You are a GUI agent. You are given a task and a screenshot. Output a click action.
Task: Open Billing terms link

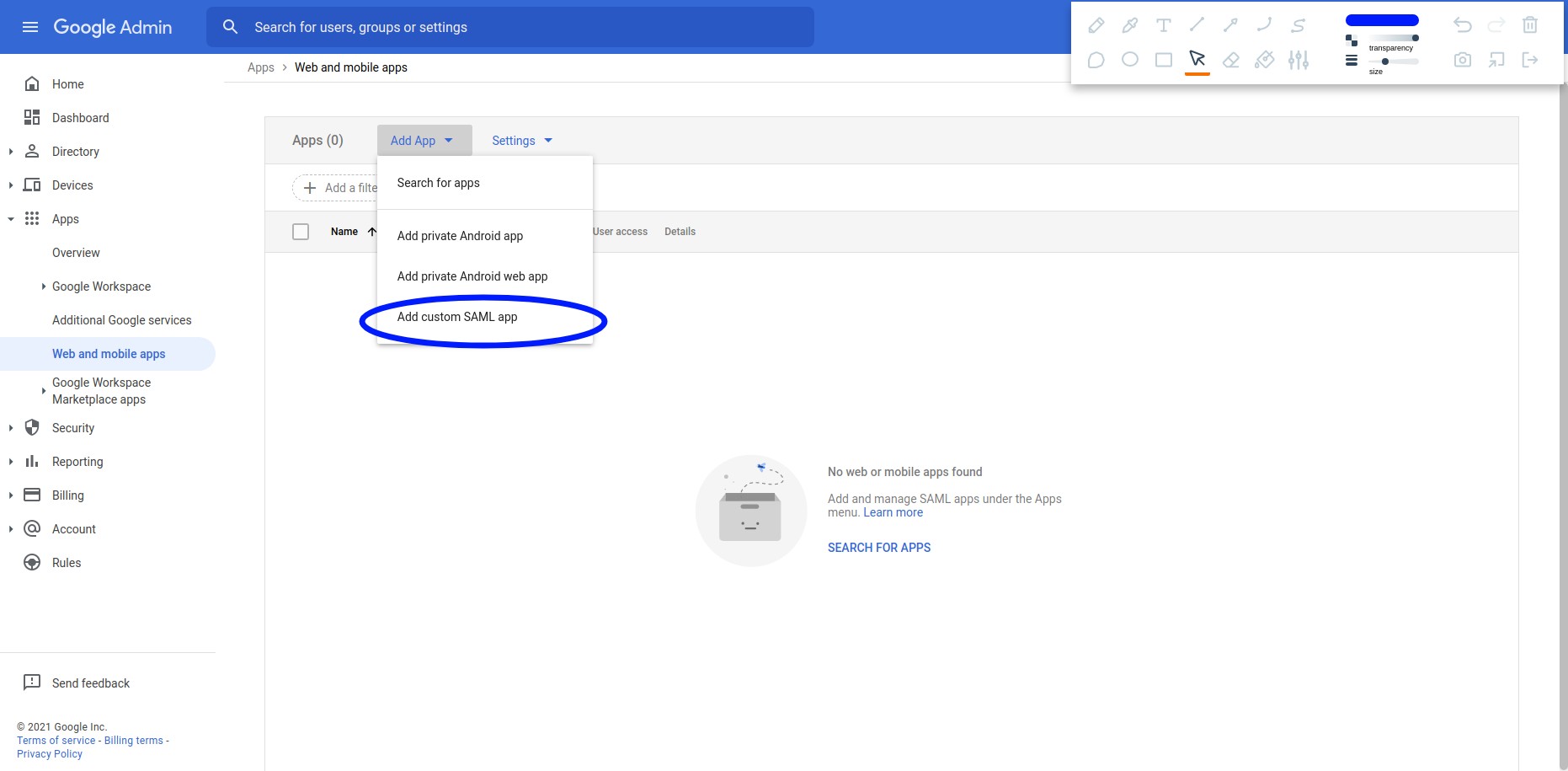(x=134, y=741)
